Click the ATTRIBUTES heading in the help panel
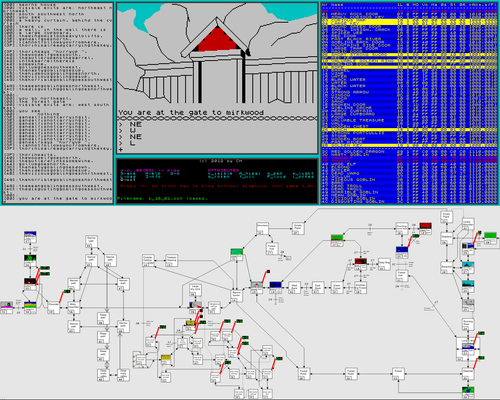 pos(223,170)
